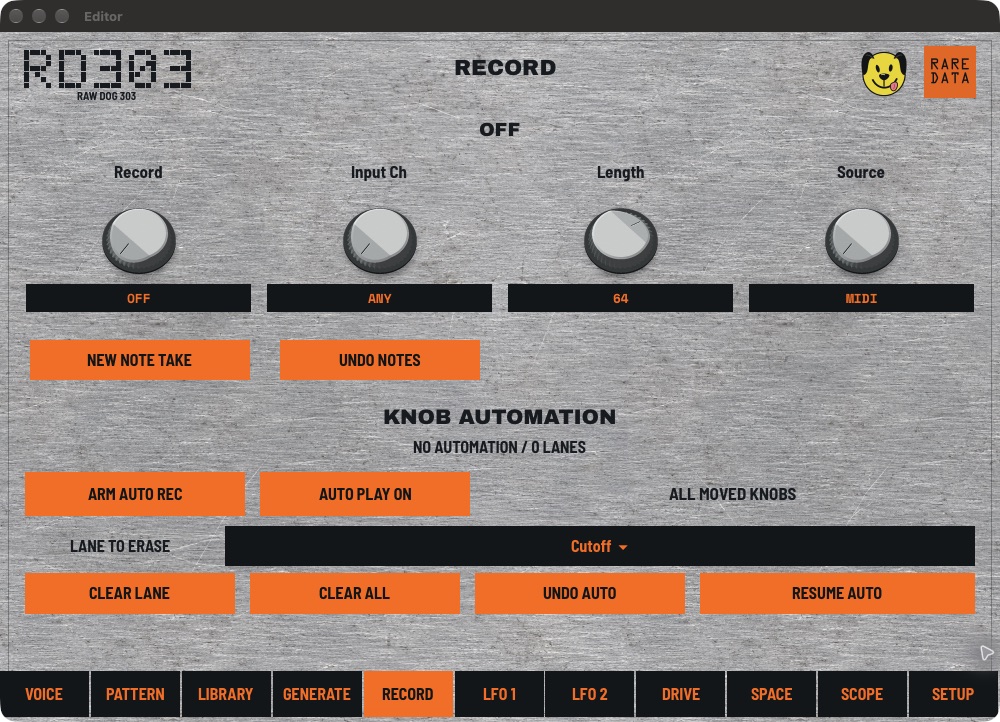The width and height of the screenshot is (1000, 722).
Task: Click the OFF status text under the title
Action: tap(499, 129)
